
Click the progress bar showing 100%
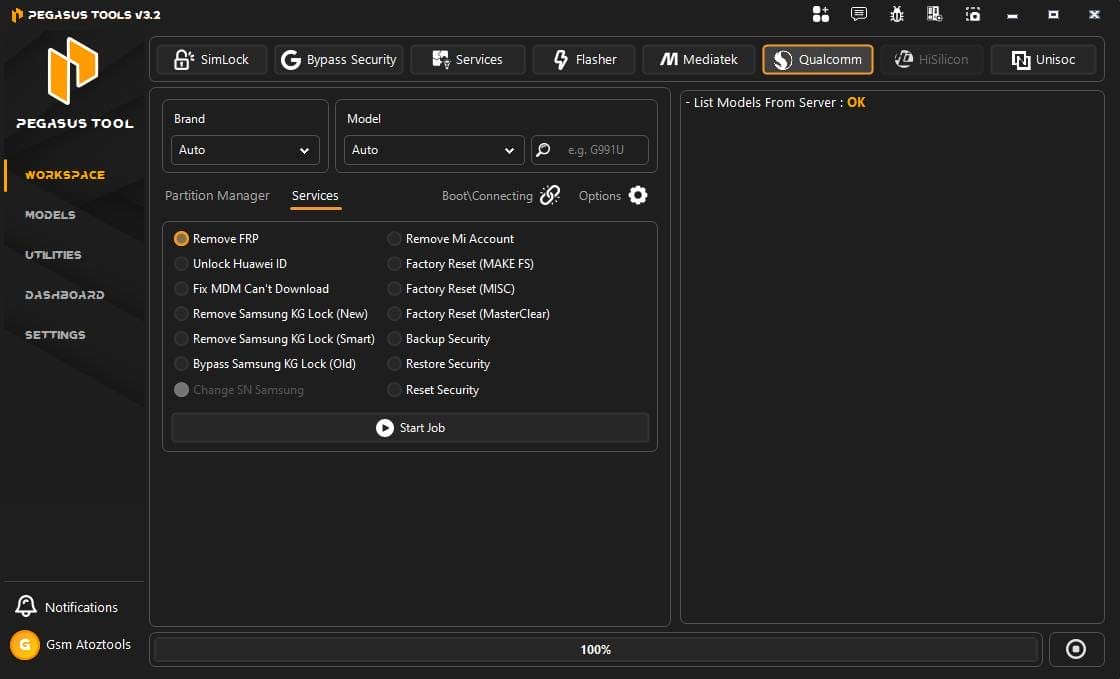[x=595, y=649]
